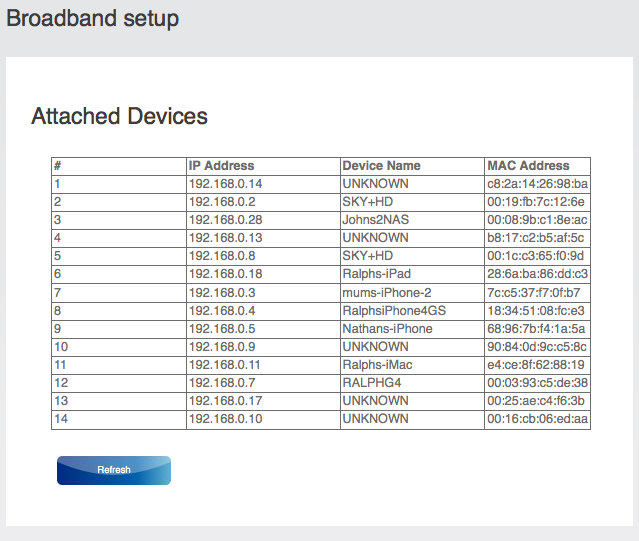Select the RALPHG4 device name
The image size is (639, 541).
[x=369, y=382]
